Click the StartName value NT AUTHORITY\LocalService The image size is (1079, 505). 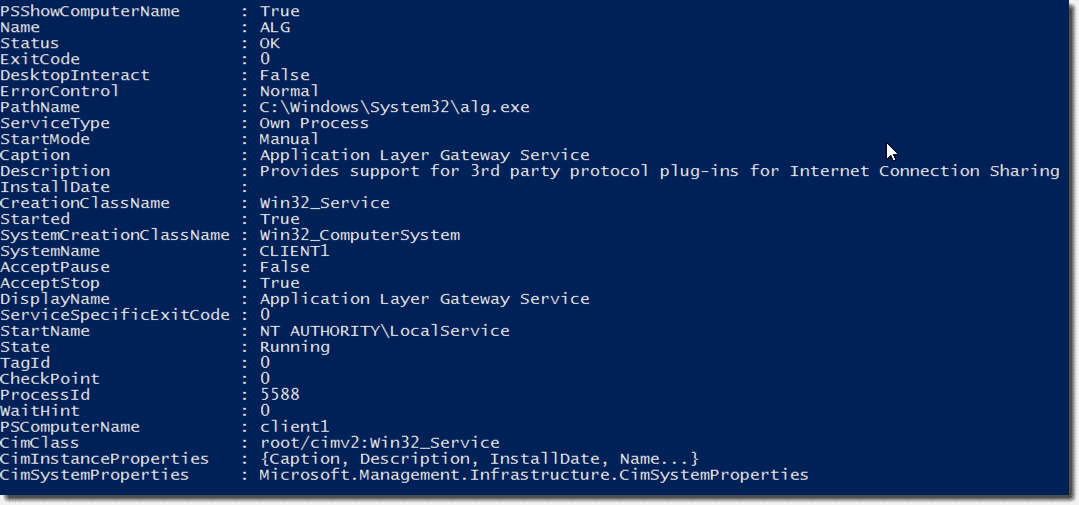384,331
